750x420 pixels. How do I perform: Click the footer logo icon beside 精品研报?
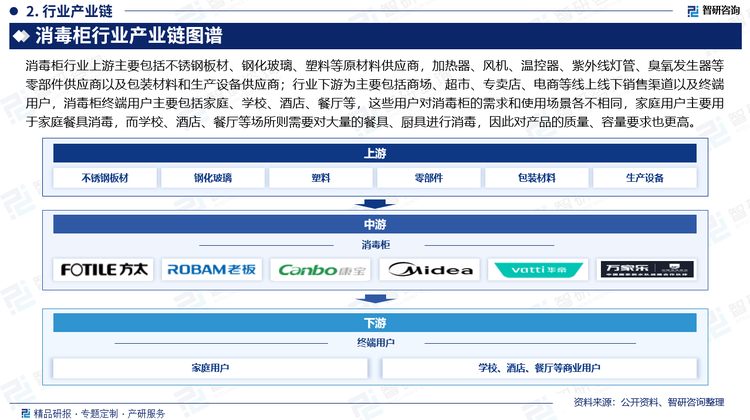click(26, 413)
